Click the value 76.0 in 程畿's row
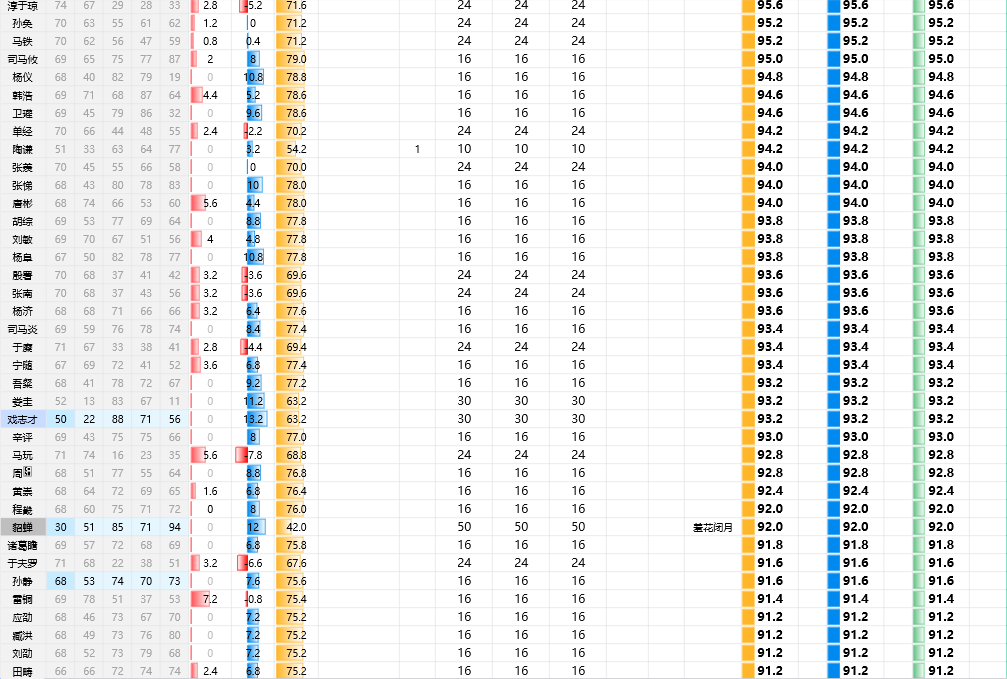The height and width of the screenshot is (679, 1007). click(296, 509)
